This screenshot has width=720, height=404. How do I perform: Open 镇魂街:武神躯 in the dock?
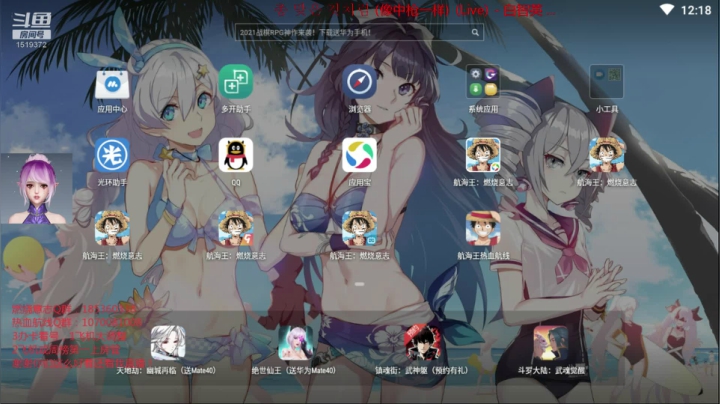click(x=422, y=343)
